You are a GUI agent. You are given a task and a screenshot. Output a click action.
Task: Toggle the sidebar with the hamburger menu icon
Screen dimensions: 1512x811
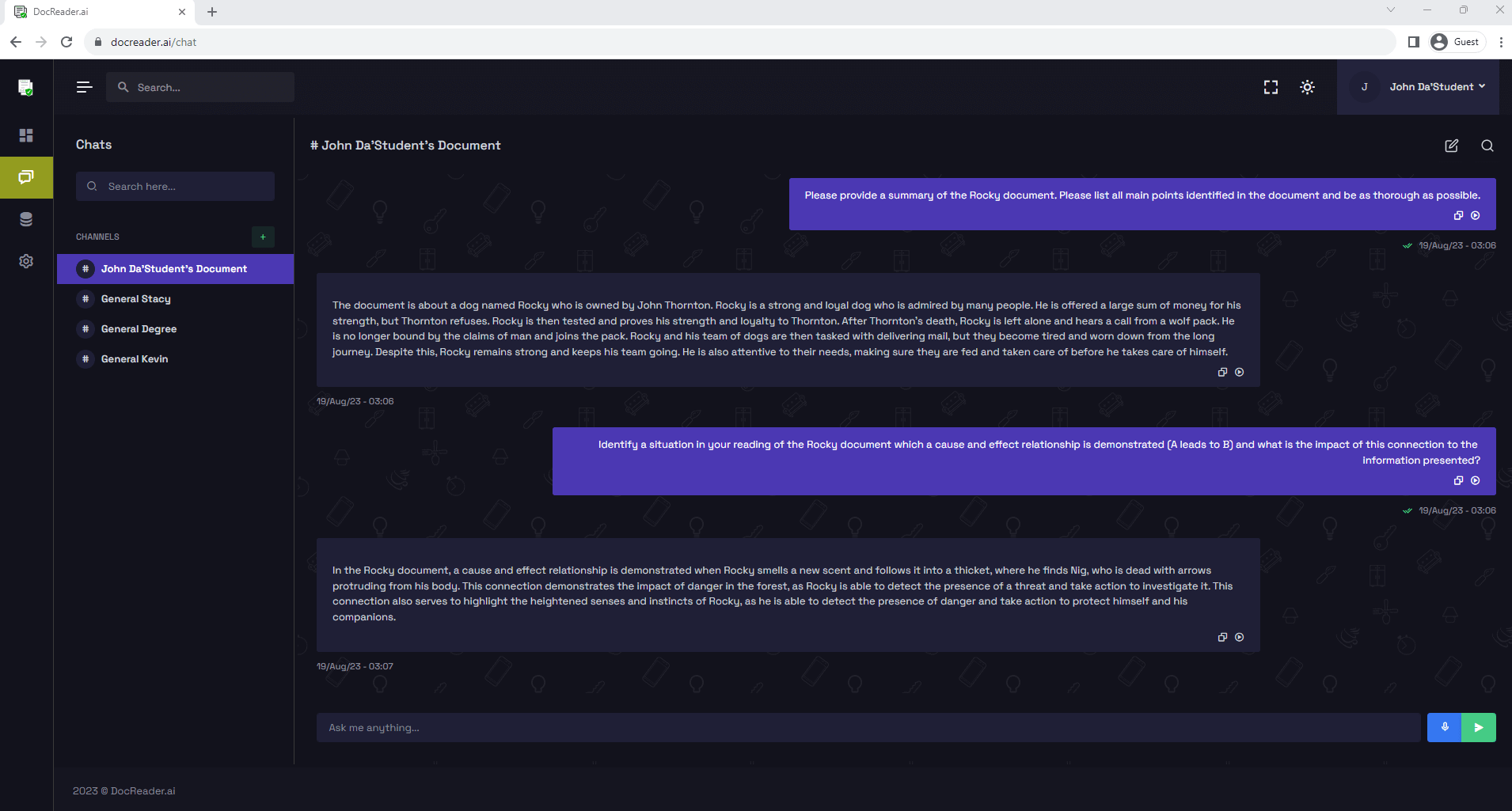point(84,87)
